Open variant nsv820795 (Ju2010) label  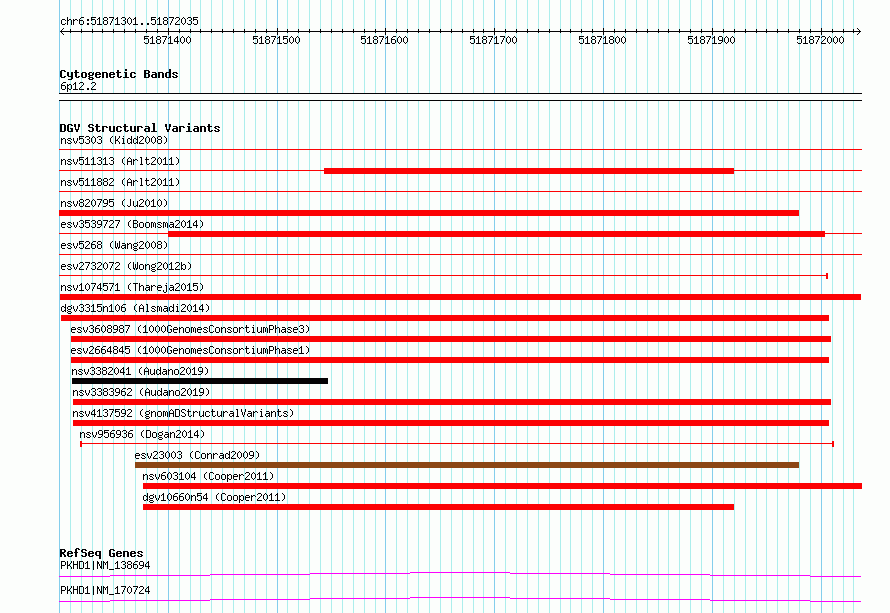tap(114, 203)
